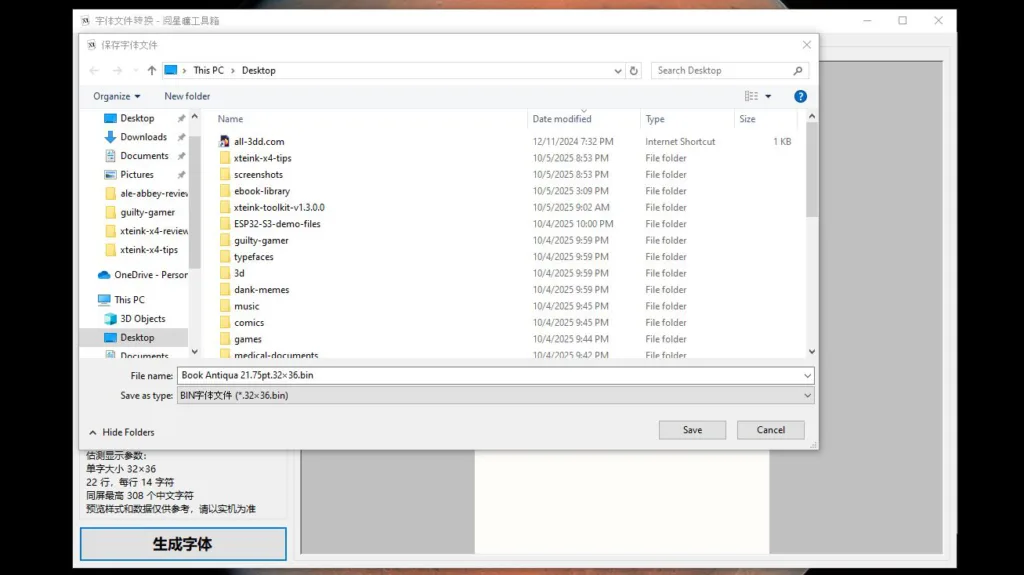Click the PC icon in address bar
This screenshot has height=575, width=1024.
click(171, 70)
